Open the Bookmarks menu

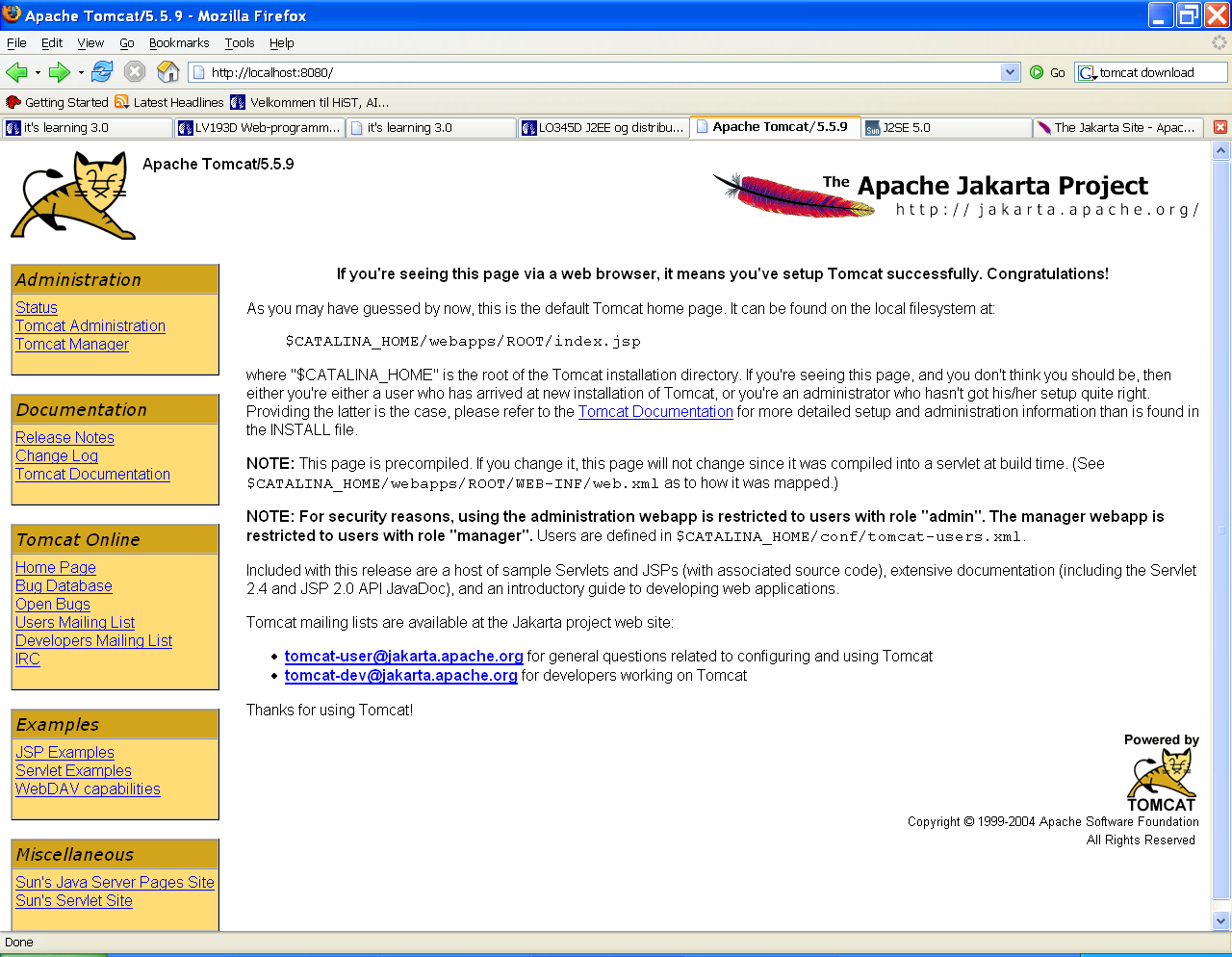[x=179, y=43]
